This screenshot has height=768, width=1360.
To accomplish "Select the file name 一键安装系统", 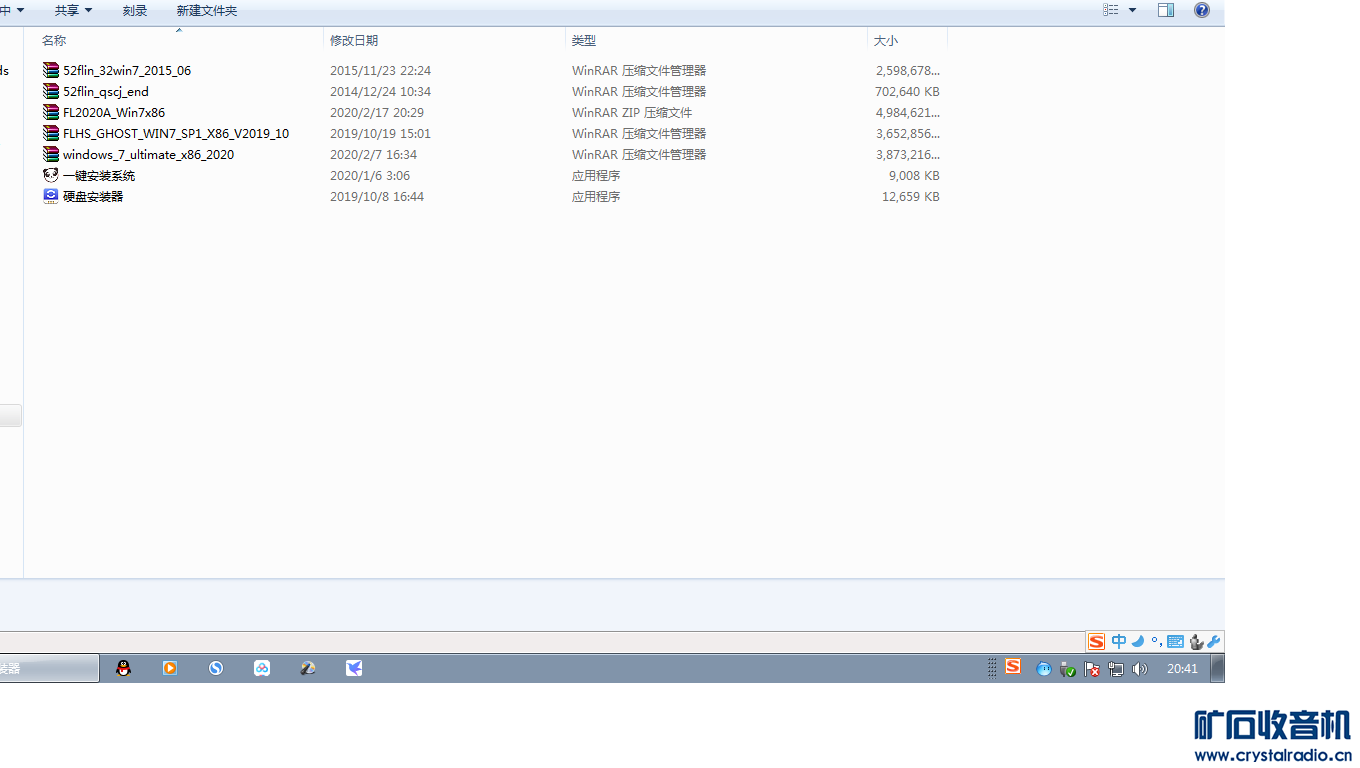I will click(x=99, y=175).
